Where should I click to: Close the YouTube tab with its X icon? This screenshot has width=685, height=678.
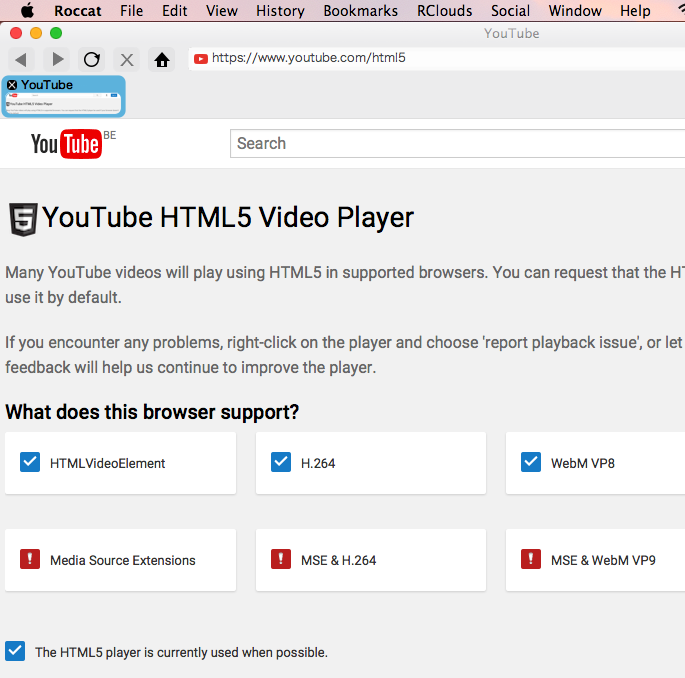[12, 85]
